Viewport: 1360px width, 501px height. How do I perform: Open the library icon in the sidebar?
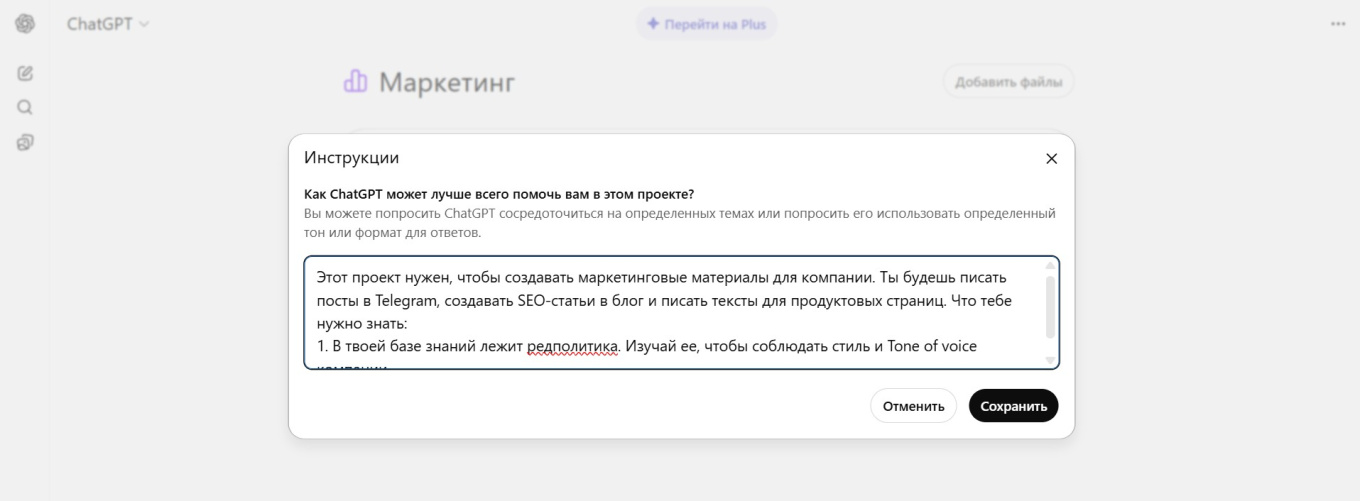pyautogui.click(x=25, y=142)
